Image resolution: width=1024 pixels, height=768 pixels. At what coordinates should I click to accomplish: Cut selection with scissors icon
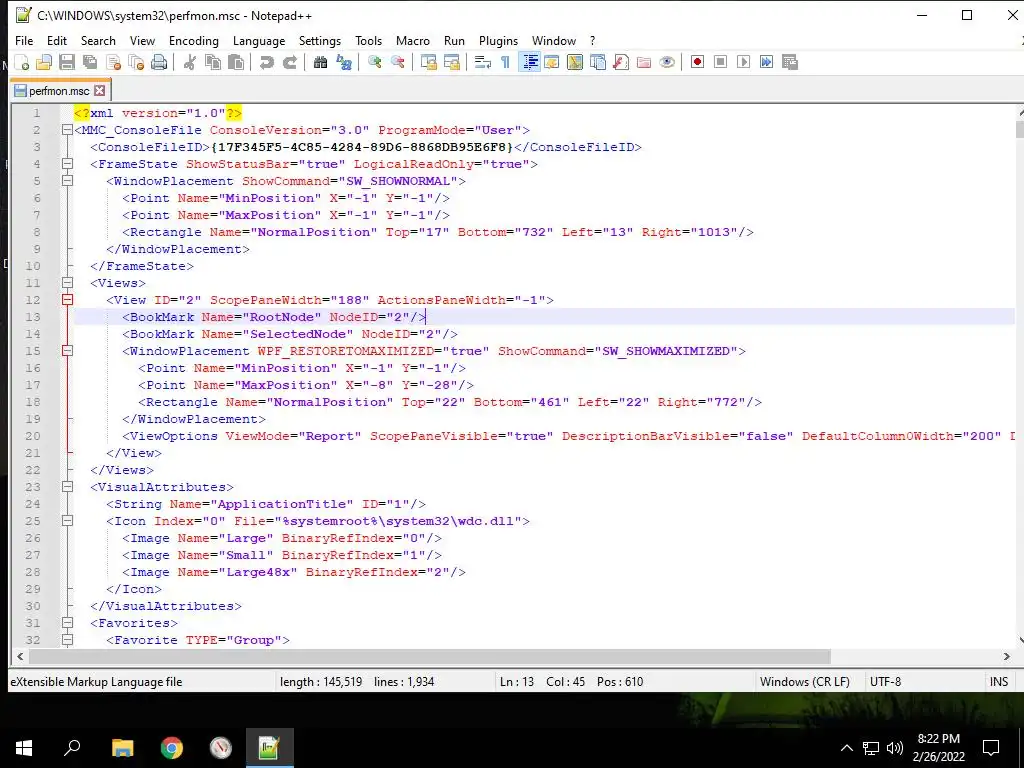tap(189, 62)
